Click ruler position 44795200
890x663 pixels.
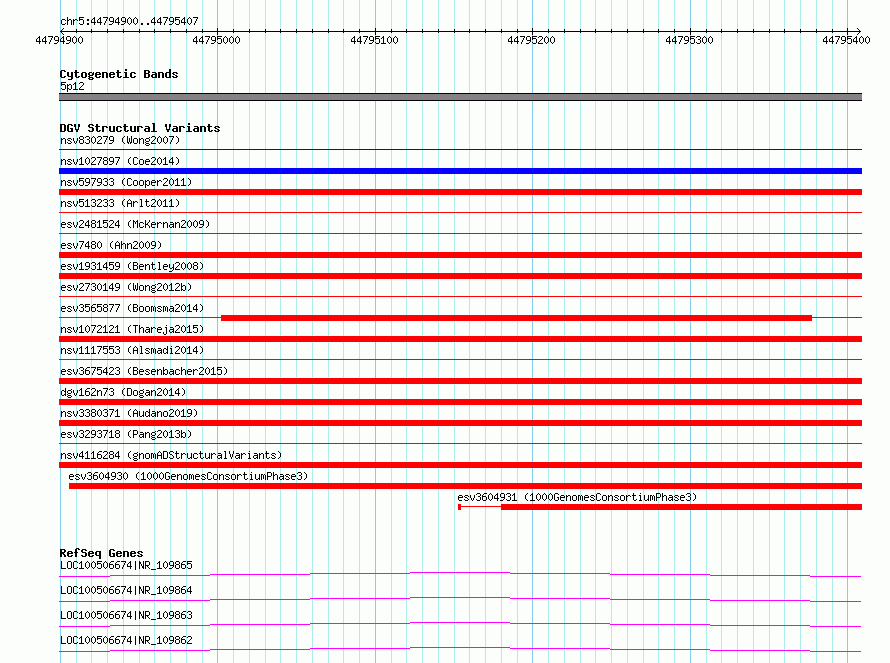click(531, 40)
